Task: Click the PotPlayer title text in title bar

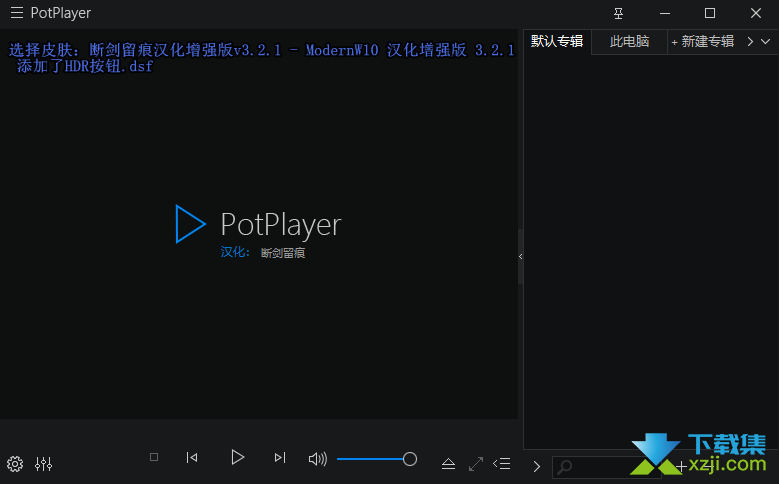Action: point(61,13)
